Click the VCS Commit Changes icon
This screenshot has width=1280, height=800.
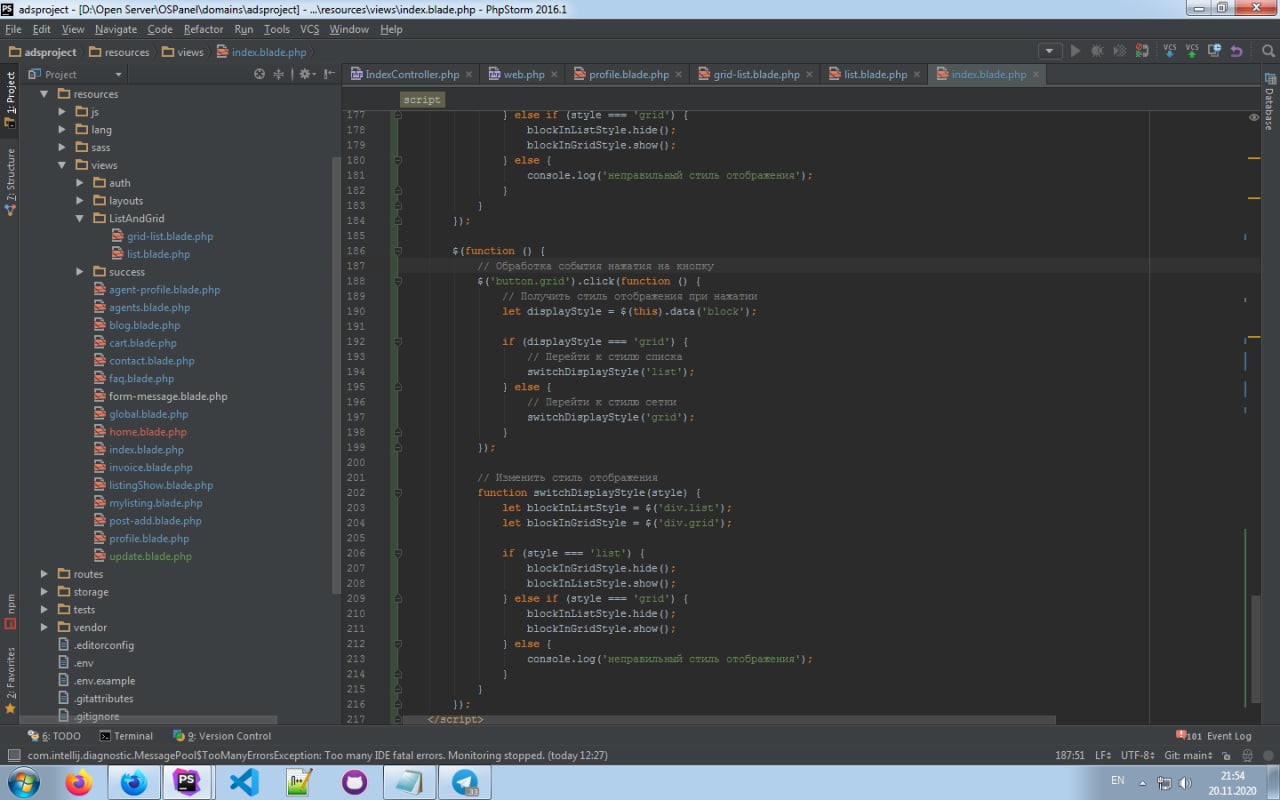point(1192,51)
